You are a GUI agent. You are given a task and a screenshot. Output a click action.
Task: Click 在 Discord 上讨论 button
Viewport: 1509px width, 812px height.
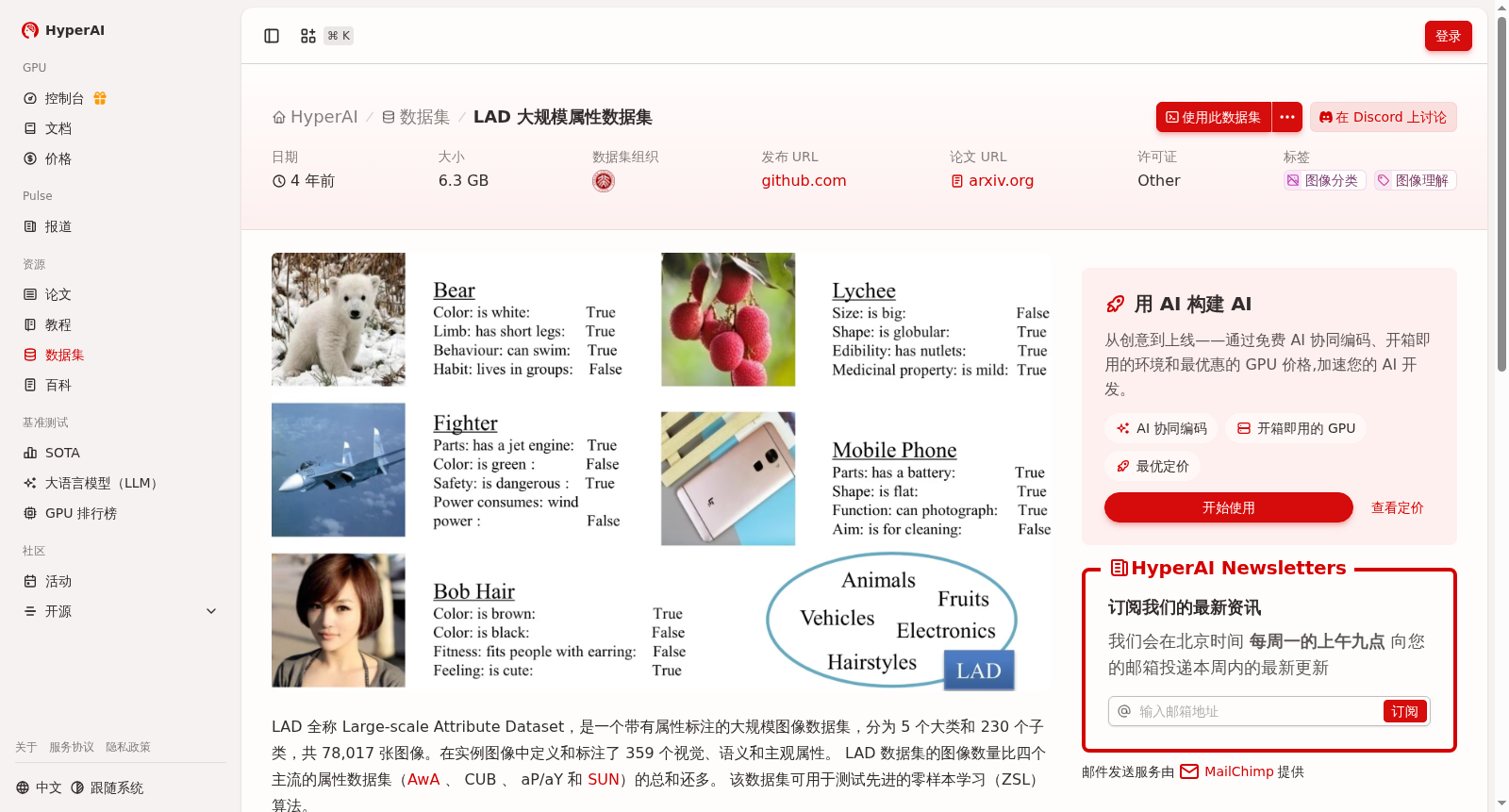[1383, 117]
